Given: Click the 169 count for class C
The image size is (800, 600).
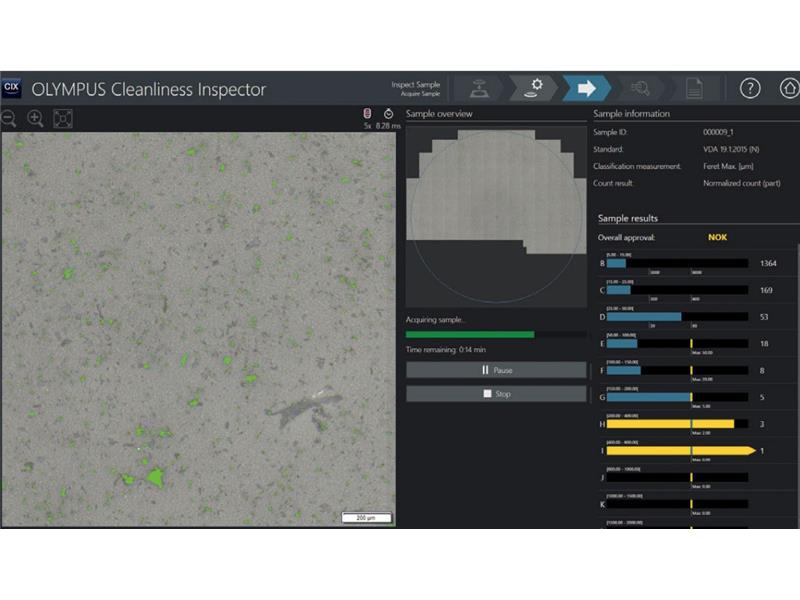Looking at the screenshot, I should tap(766, 290).
